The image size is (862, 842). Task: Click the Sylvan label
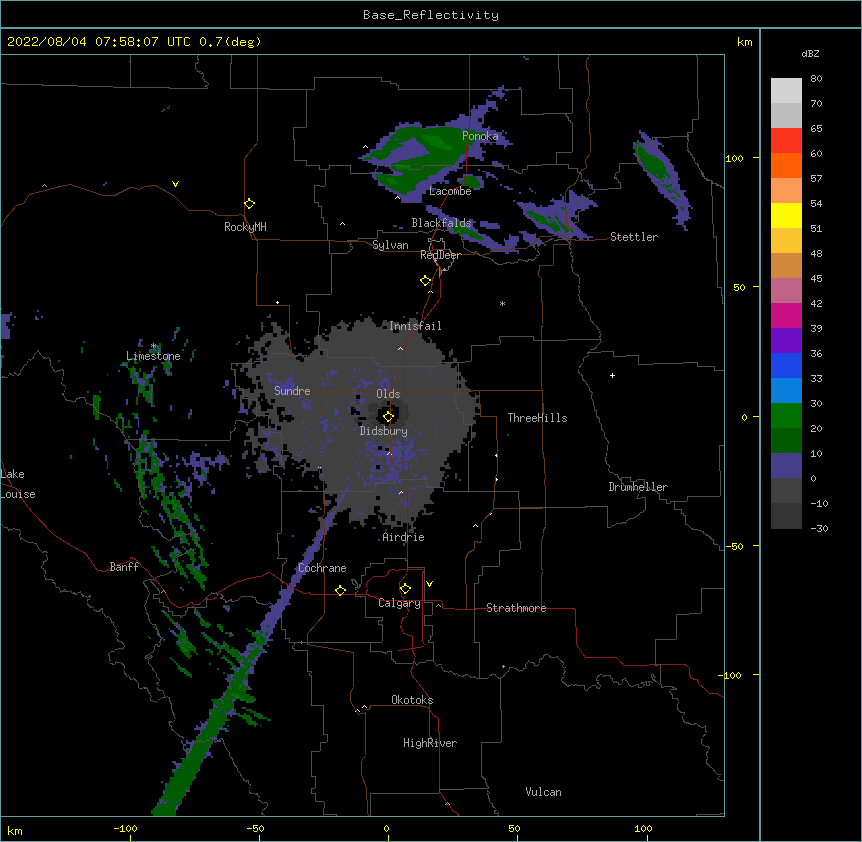point(390,245)
